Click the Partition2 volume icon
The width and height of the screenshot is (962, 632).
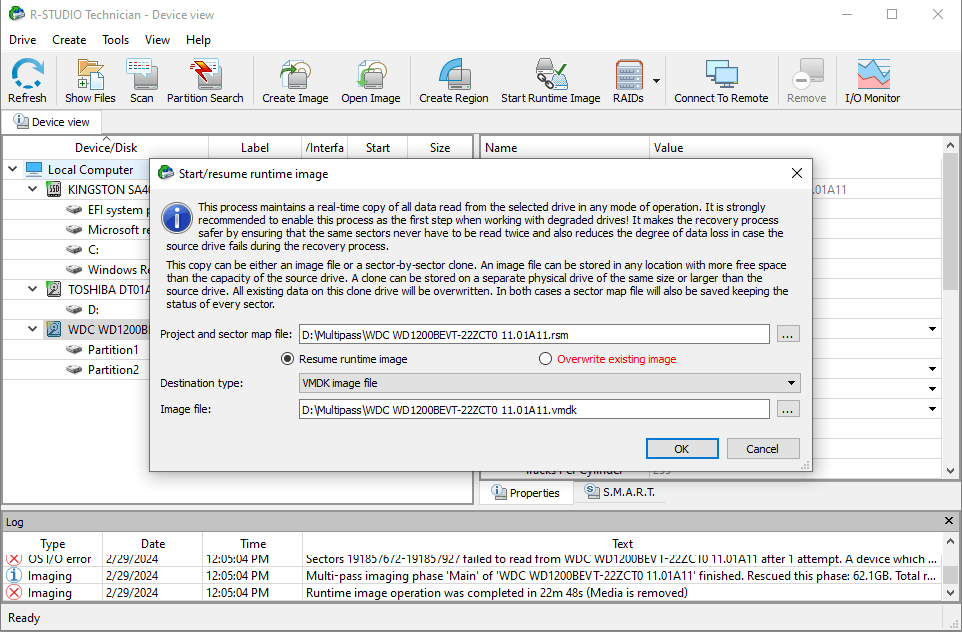(74, 369)
